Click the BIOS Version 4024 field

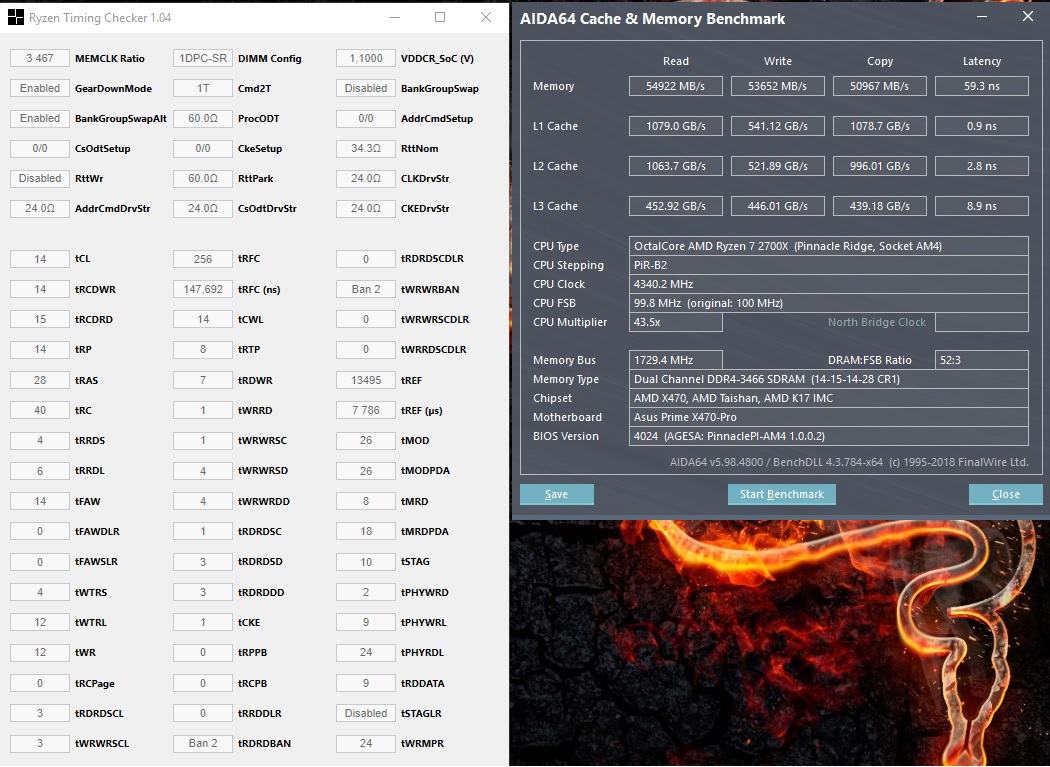coord(828,436)
